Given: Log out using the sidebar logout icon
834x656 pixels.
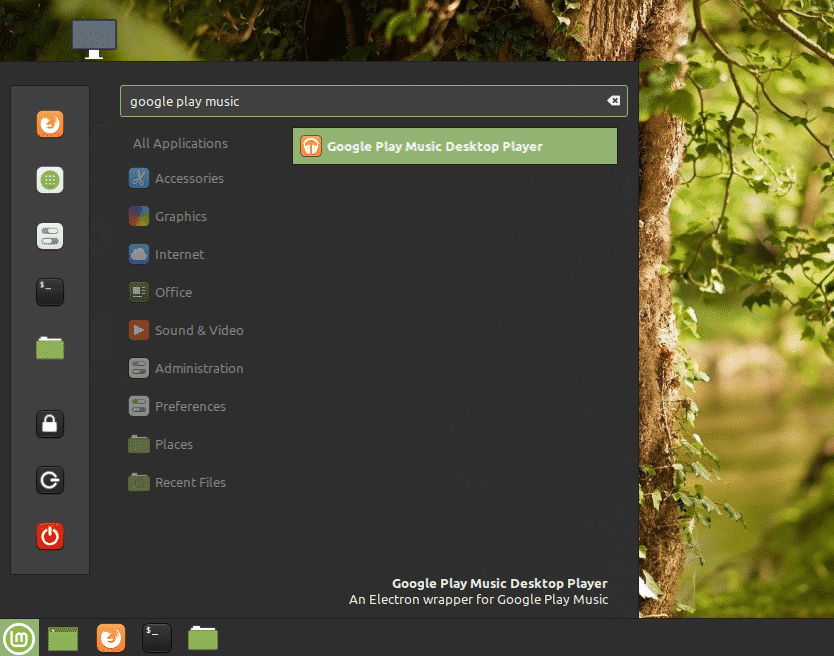Looking at the screenshot, I should (50, 480).
